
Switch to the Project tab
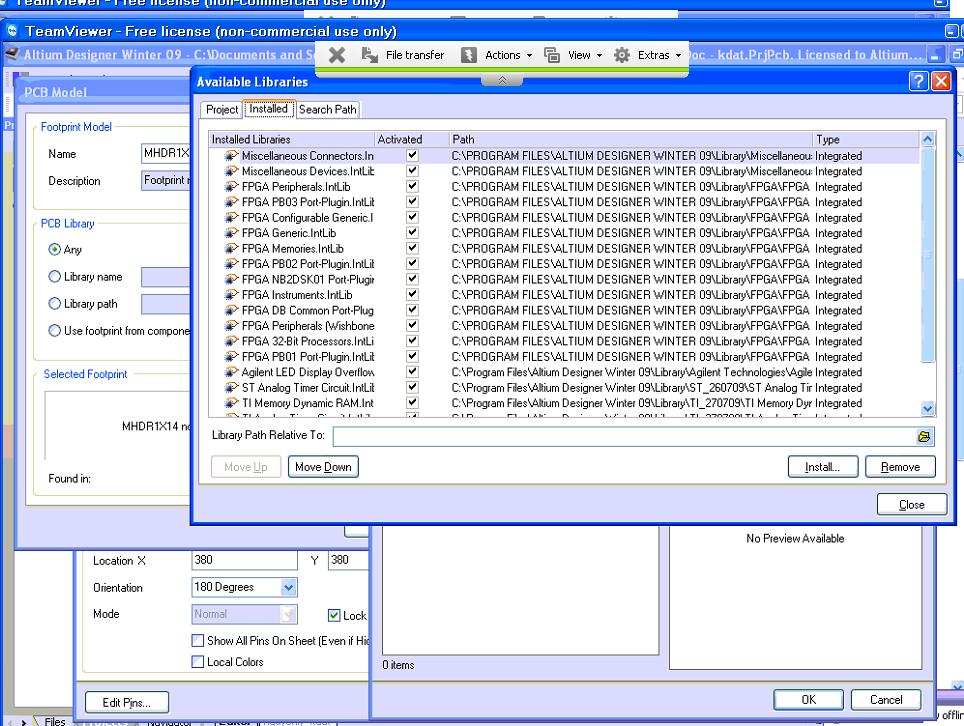(222, 110)
